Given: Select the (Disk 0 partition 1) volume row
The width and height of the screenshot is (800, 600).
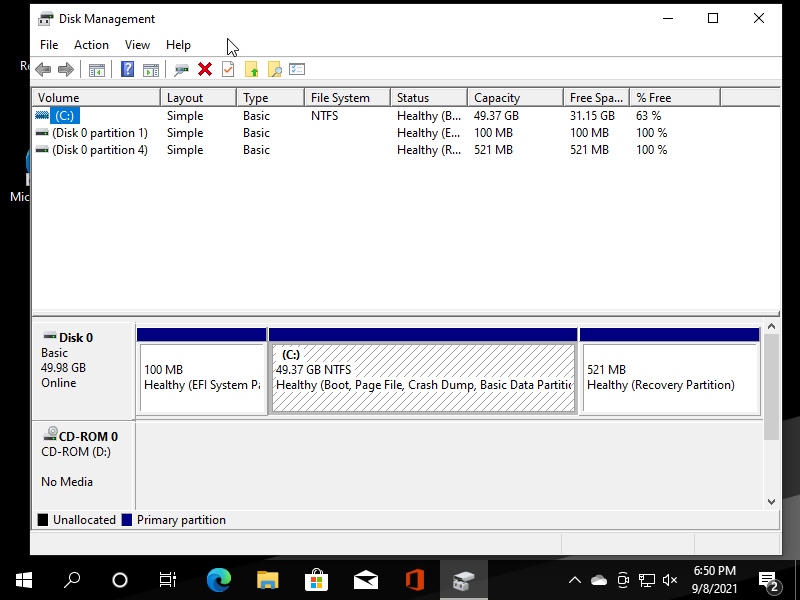Looking at the screenshot, I should click(99, 133).
